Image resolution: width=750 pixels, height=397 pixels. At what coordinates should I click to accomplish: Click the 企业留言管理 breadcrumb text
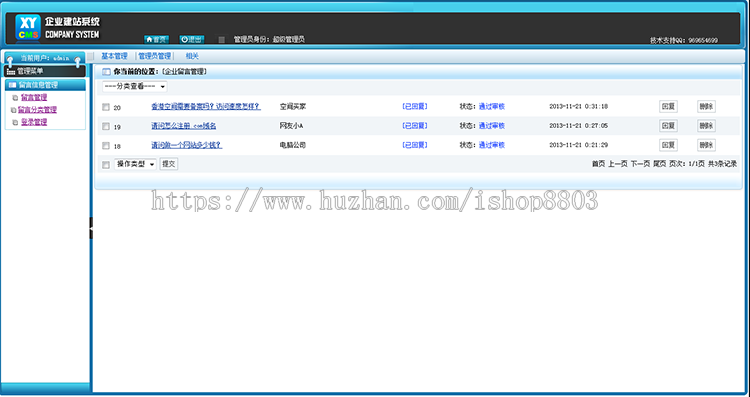(x=185, y=72)
